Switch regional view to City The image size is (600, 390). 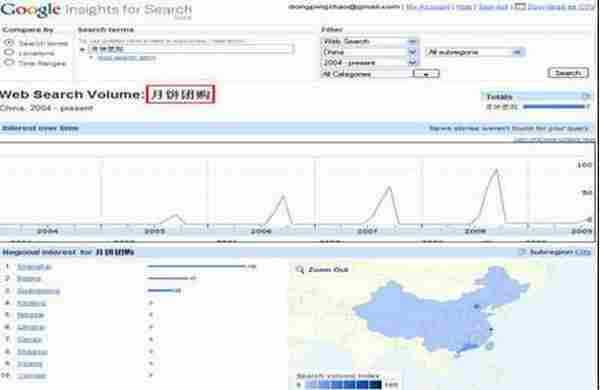pyautogui.click(x=583, y=252)
